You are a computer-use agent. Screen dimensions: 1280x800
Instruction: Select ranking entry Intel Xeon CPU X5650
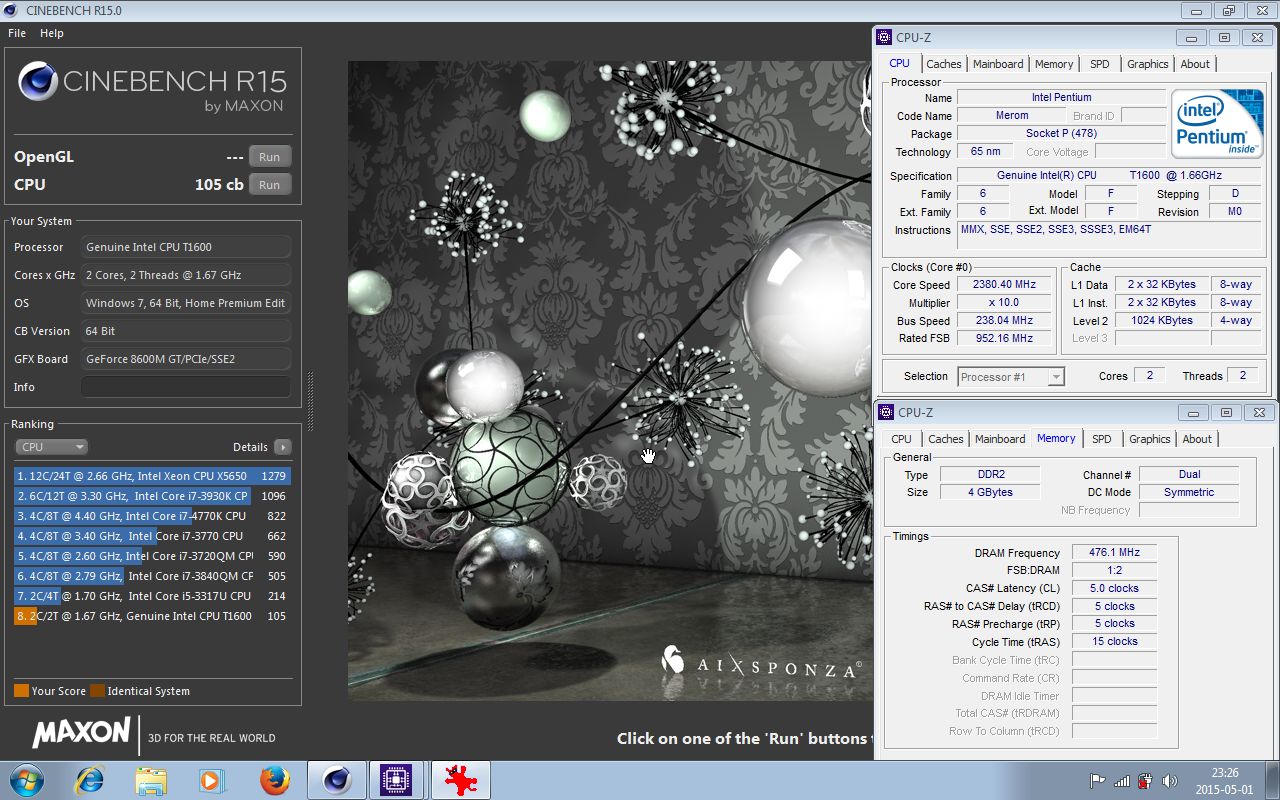point(152,476)
